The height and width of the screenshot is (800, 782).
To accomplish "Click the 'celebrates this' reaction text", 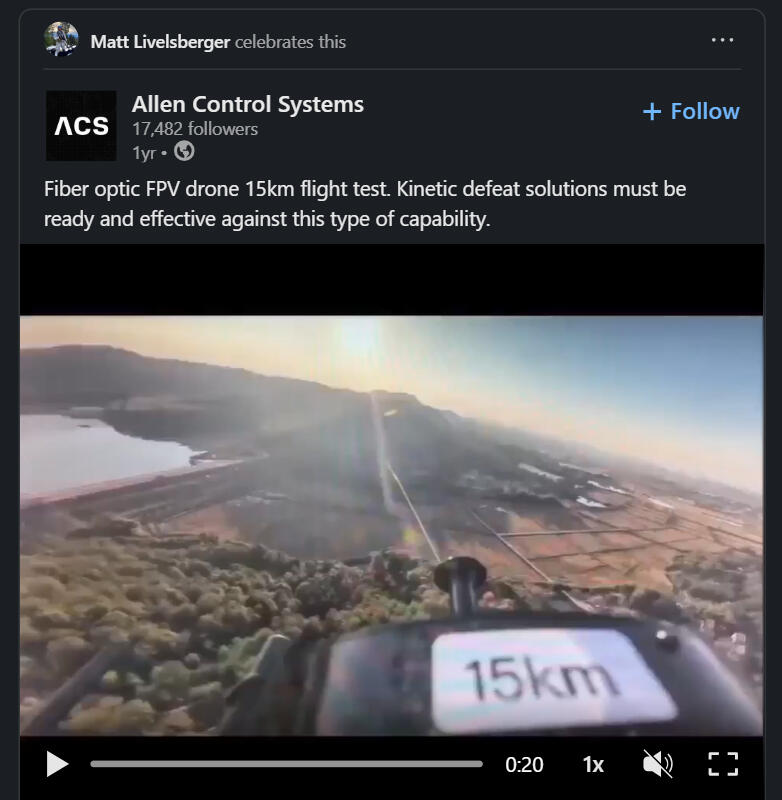I will [290, 42].
